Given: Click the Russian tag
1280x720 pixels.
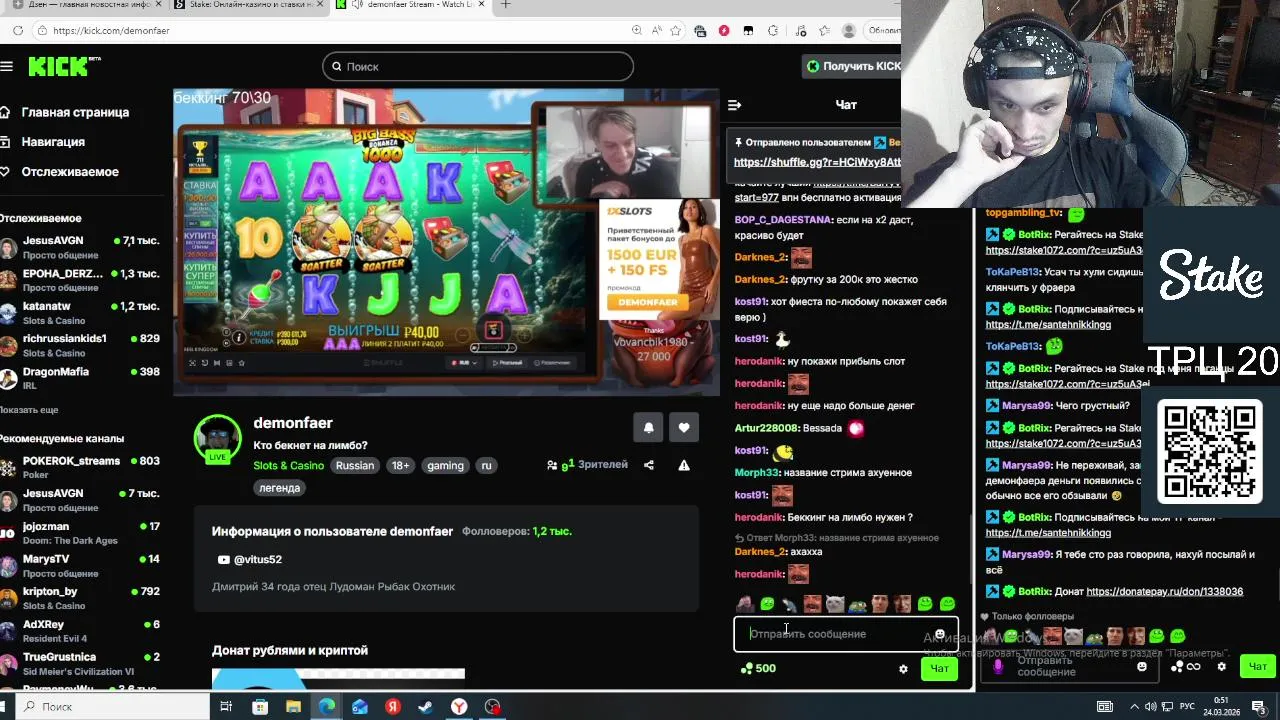Looking at the screenshot, I should (x=355, y=465).
